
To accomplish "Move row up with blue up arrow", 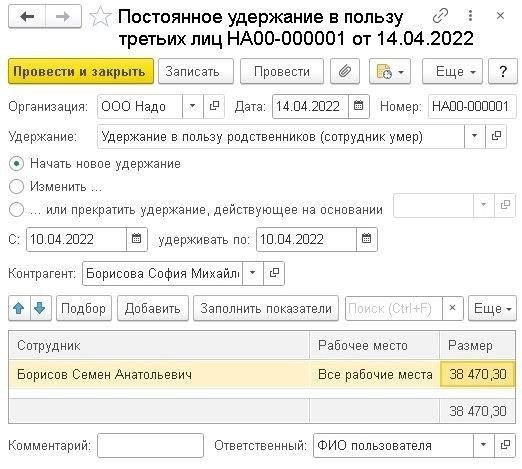I will 19,308.
